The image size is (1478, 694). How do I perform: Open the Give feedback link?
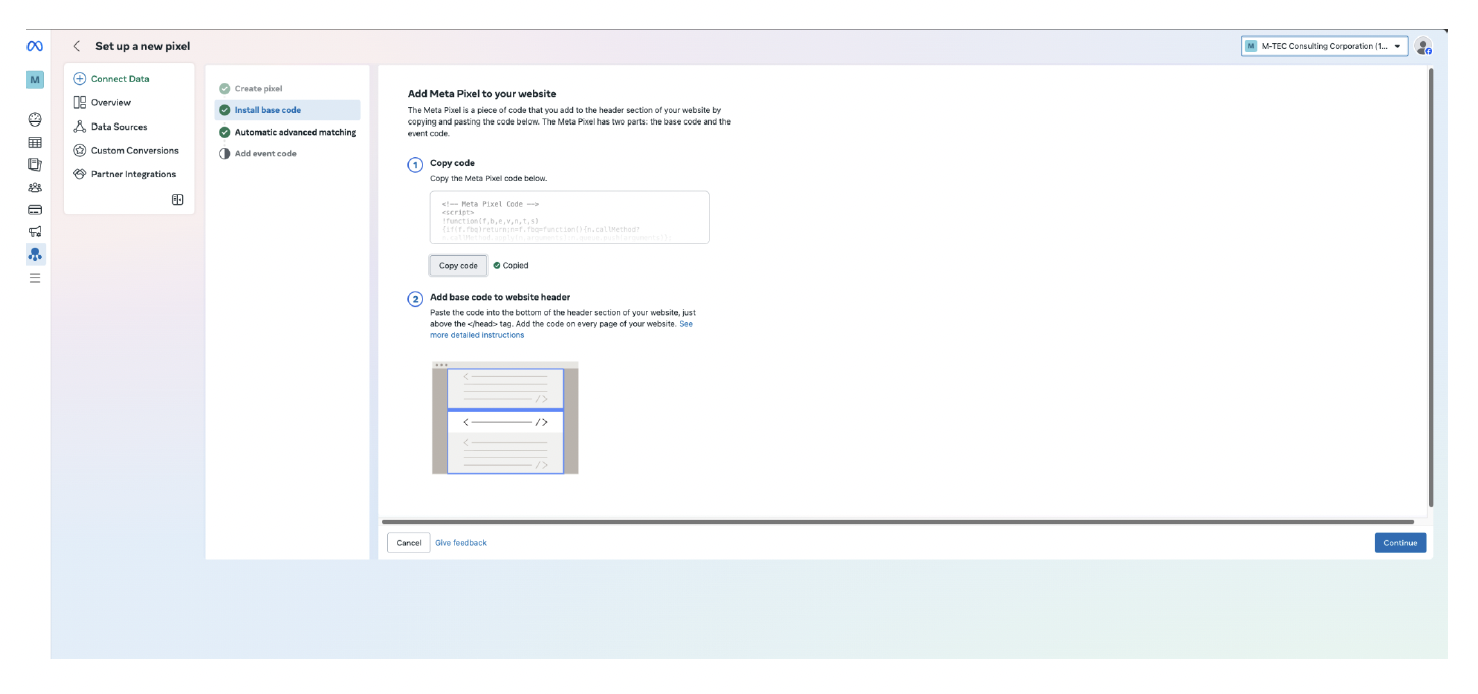pyautogui.click(x=461, y=542)
